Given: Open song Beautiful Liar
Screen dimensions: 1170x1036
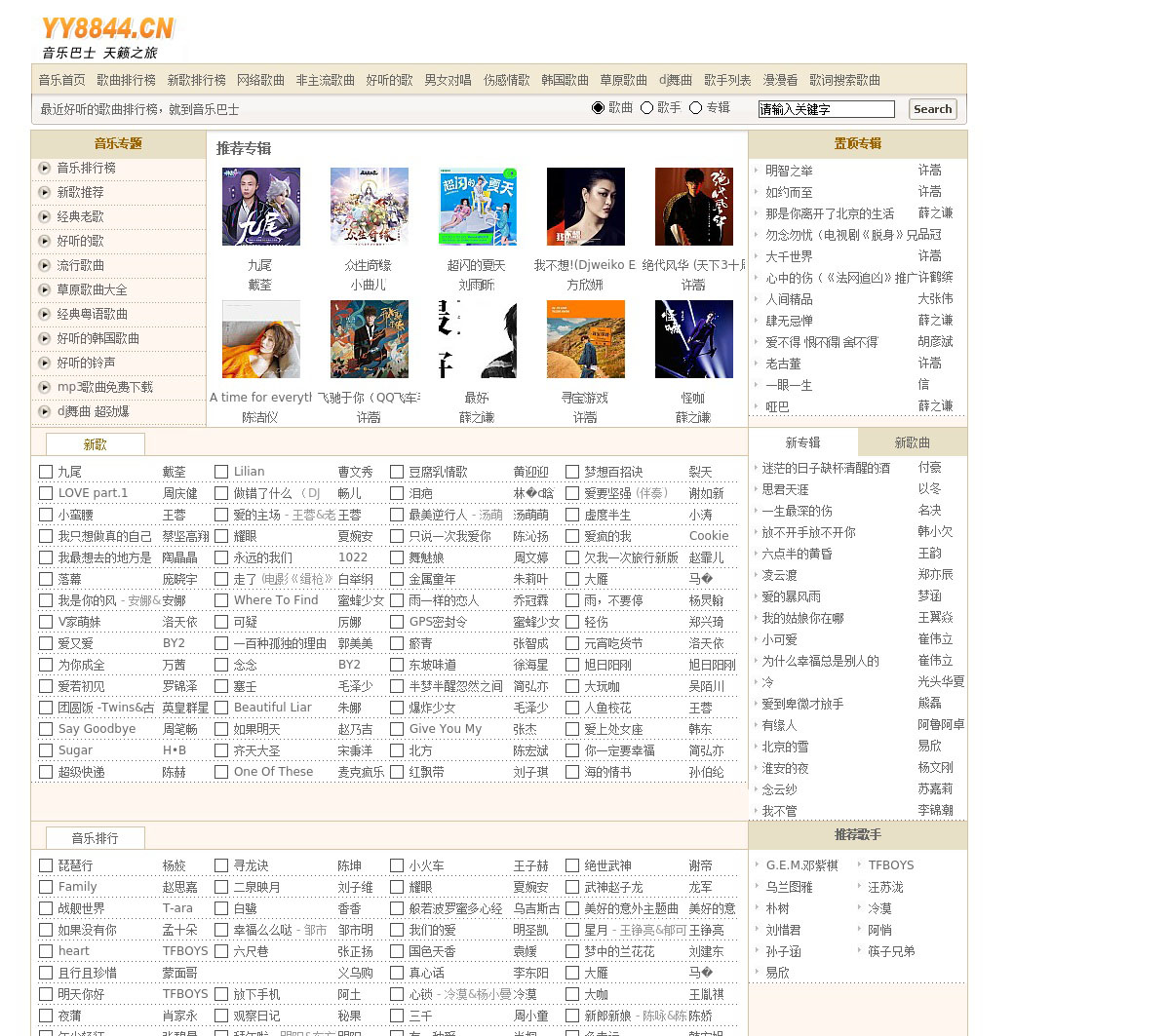Looking at the screenshot, I should coord(273,708).
